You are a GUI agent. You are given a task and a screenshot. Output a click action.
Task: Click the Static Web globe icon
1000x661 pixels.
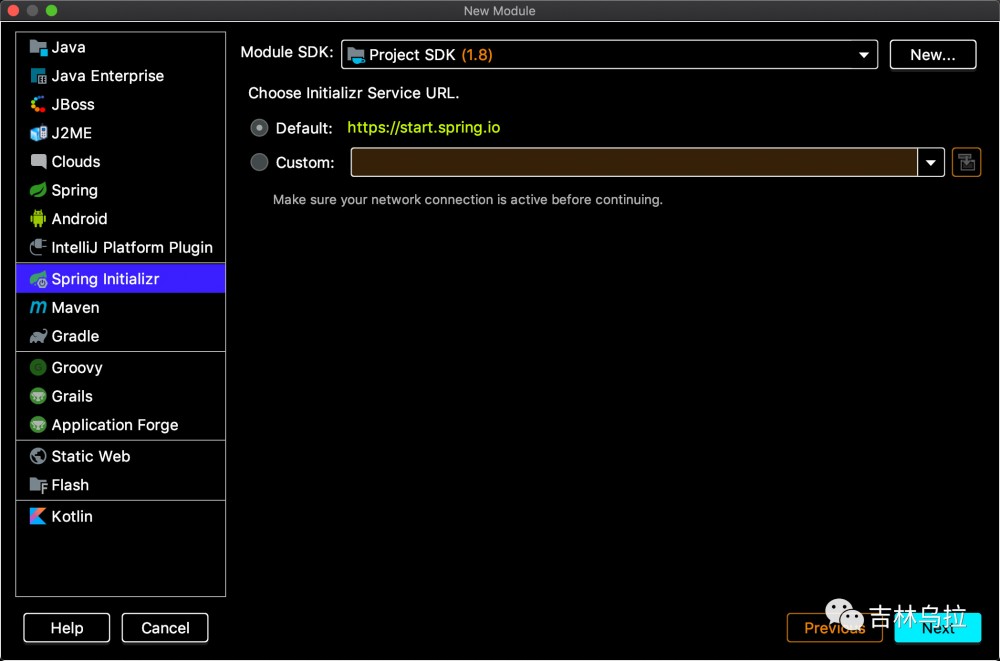[38, 456]
